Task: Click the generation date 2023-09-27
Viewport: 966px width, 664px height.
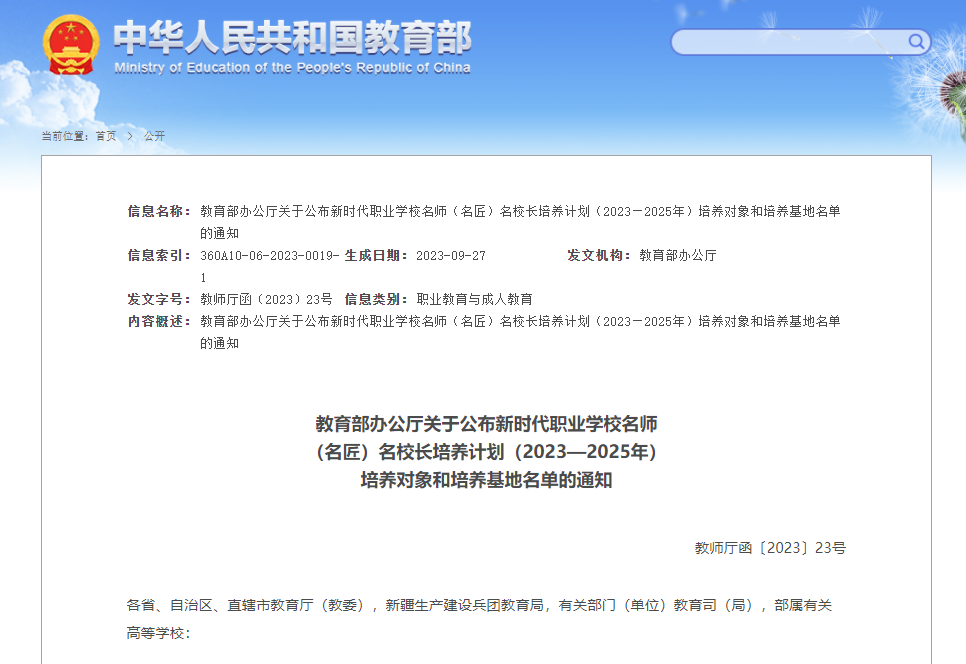Action: (450, 256)
